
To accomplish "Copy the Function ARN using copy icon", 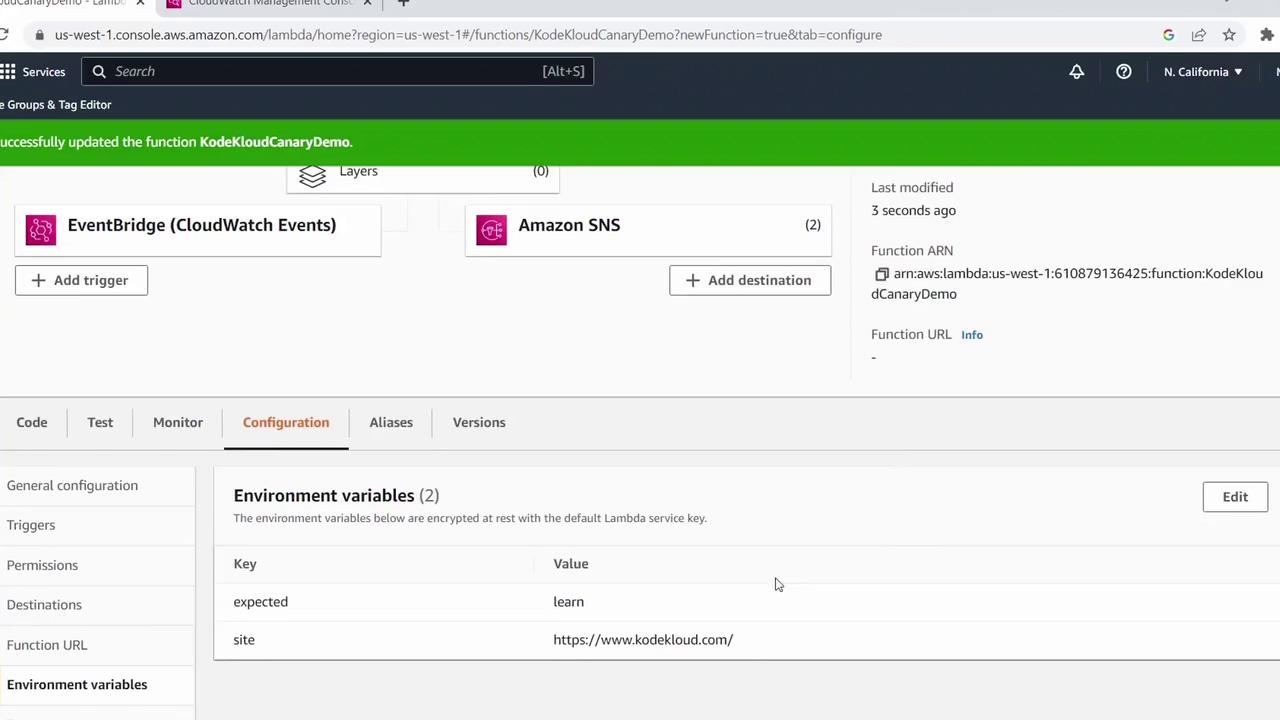I will click(881, 274).
